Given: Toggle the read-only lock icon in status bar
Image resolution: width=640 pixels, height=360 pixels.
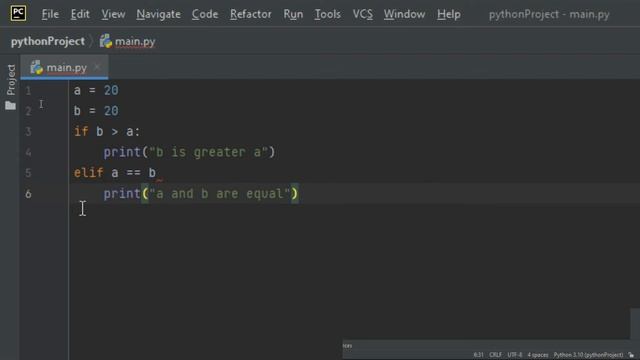Looking at the screenshot, I should [631, 355].
